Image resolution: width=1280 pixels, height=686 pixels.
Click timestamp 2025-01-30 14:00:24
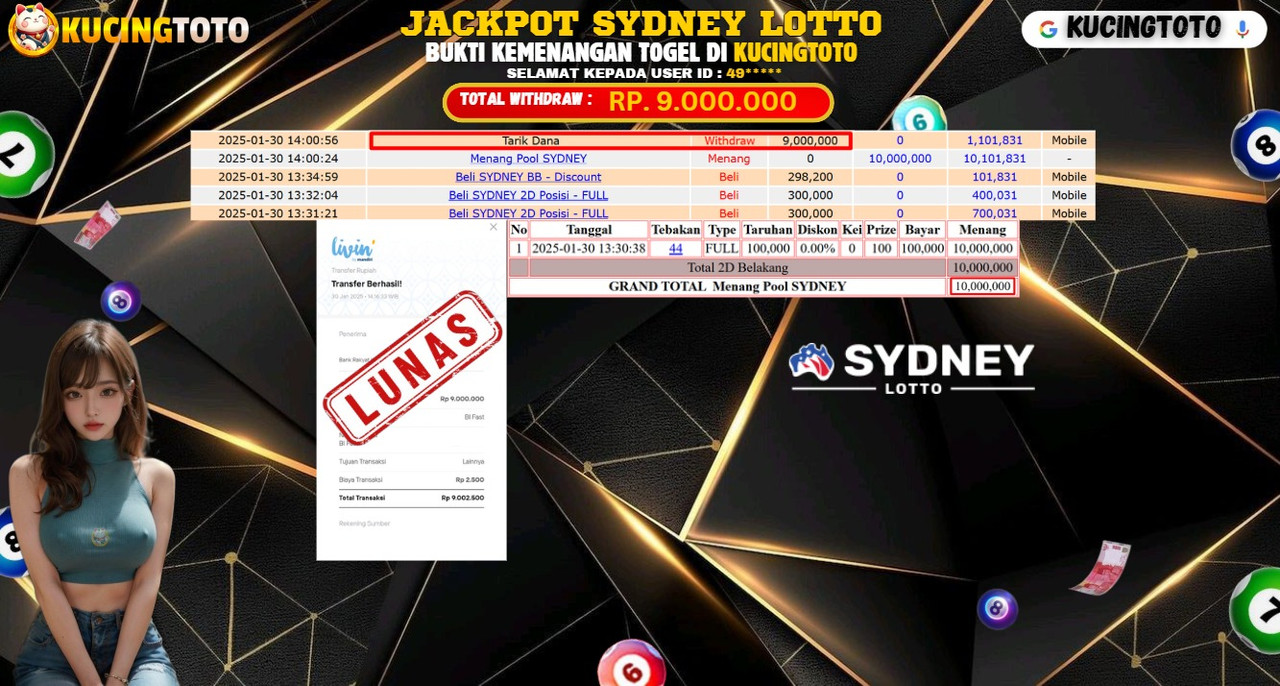(x=278, y=159)
